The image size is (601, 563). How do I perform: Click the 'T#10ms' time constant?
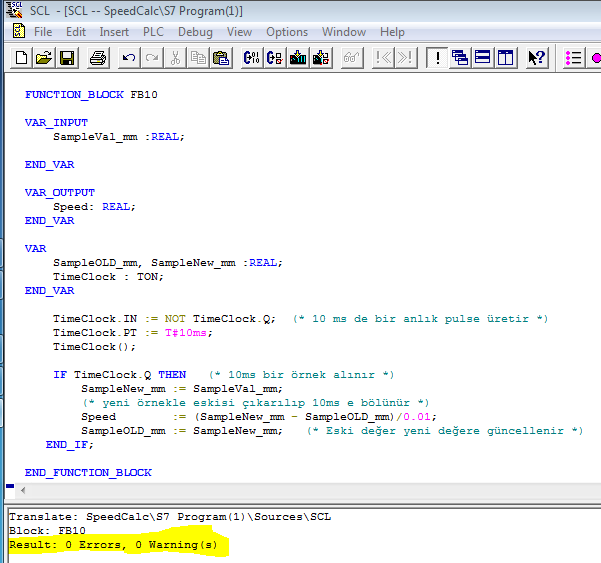(x=186, y=333)
